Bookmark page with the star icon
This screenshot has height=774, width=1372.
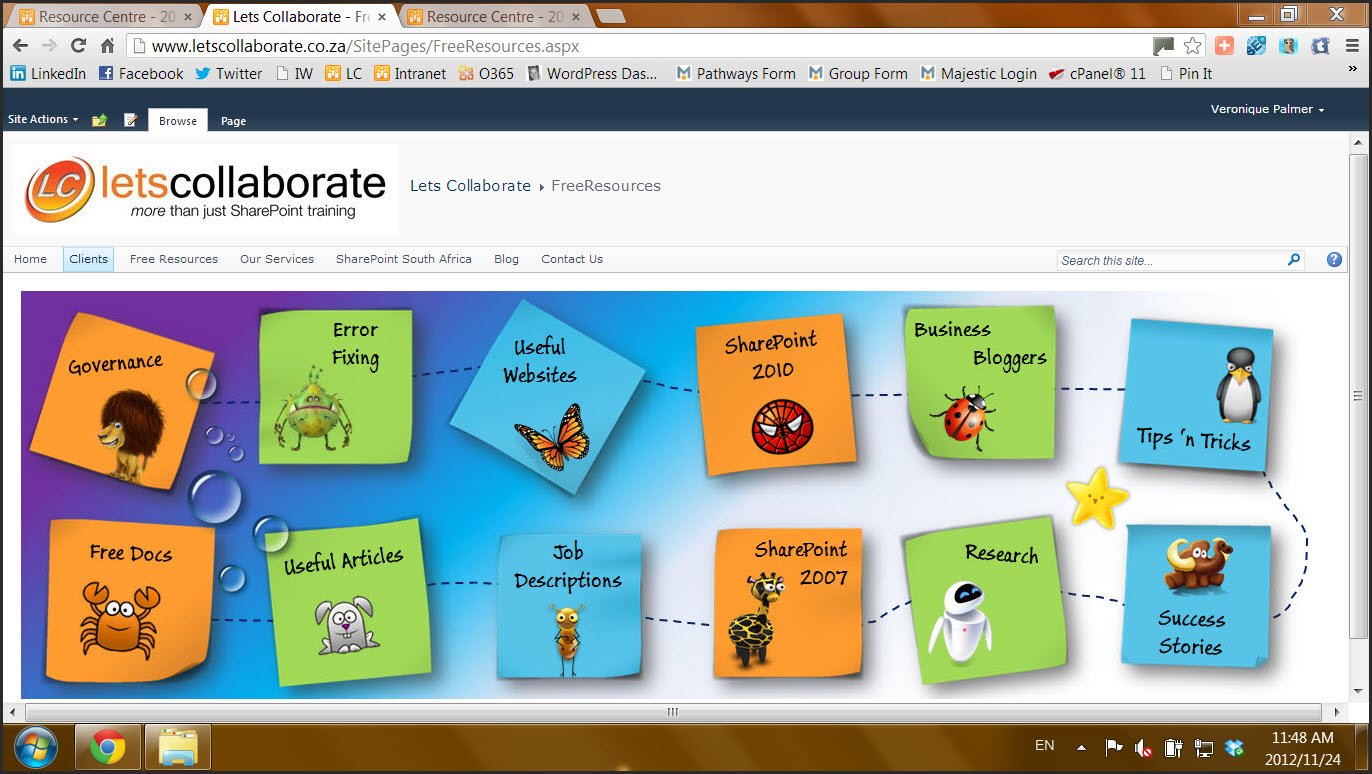click(1192, 46)
